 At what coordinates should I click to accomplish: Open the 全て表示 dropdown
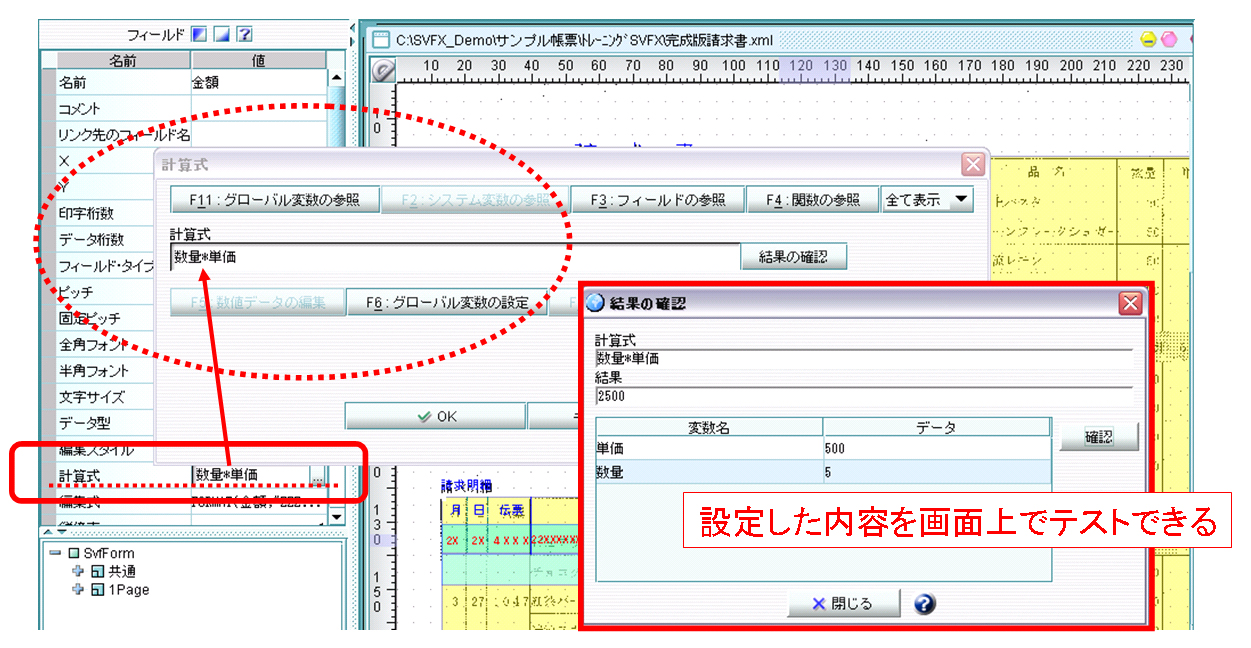(x=962, y=200)
